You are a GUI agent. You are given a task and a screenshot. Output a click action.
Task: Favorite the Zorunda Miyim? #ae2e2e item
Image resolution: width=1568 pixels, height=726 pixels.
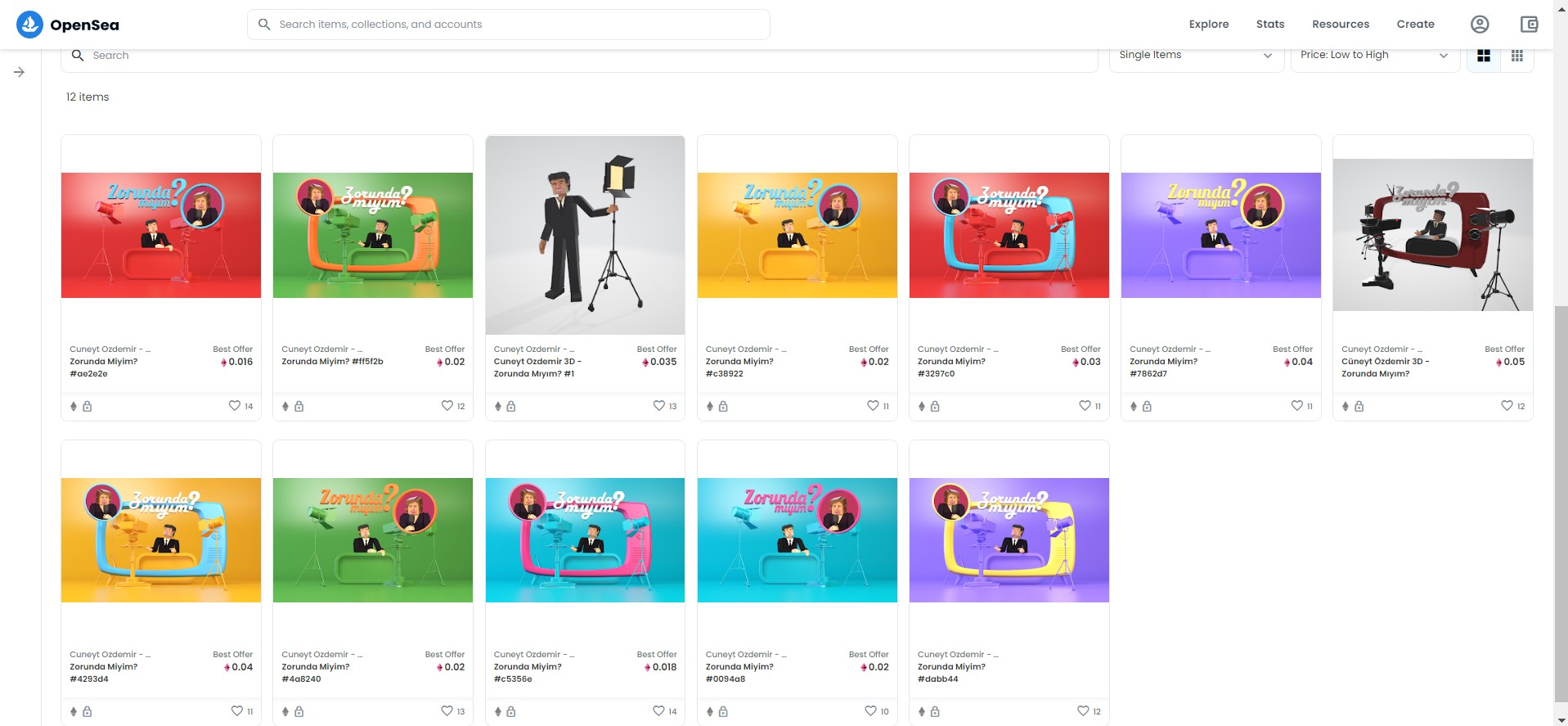tap(235, 406)
